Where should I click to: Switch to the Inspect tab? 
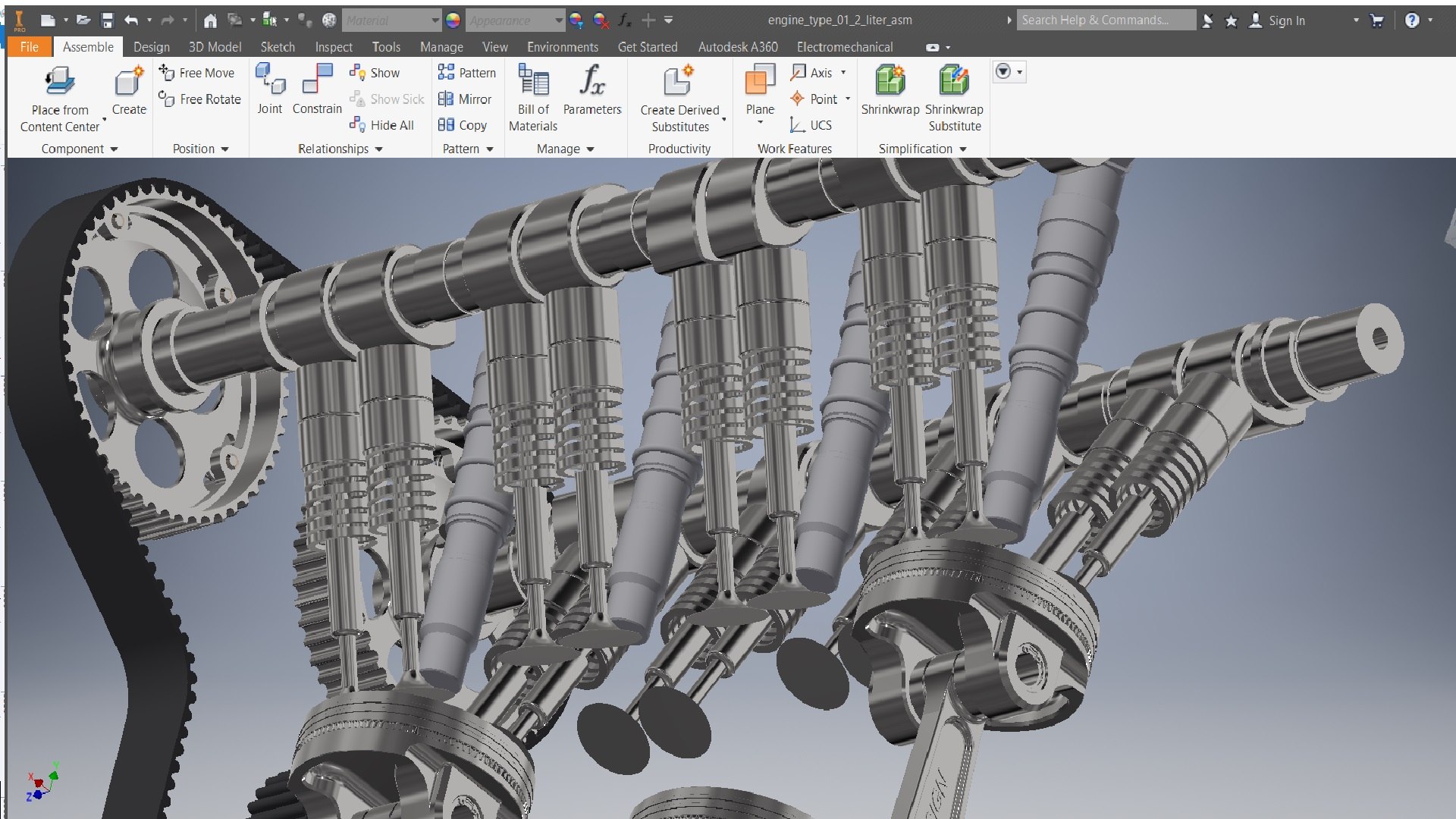(x=334, y=47)
